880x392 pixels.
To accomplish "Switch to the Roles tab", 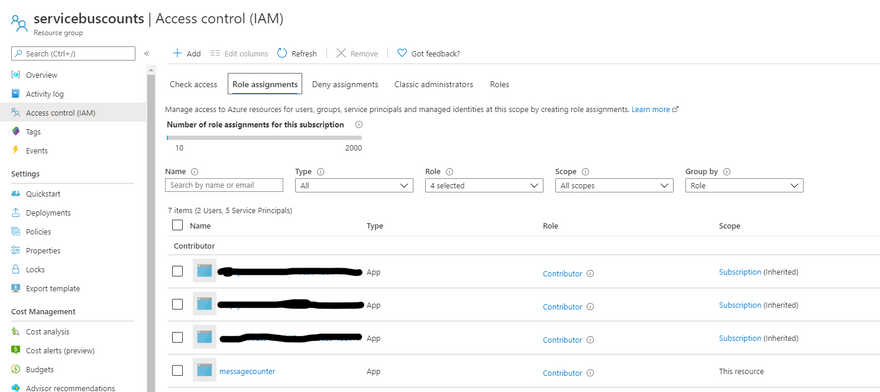I will (x=499, y=84).
